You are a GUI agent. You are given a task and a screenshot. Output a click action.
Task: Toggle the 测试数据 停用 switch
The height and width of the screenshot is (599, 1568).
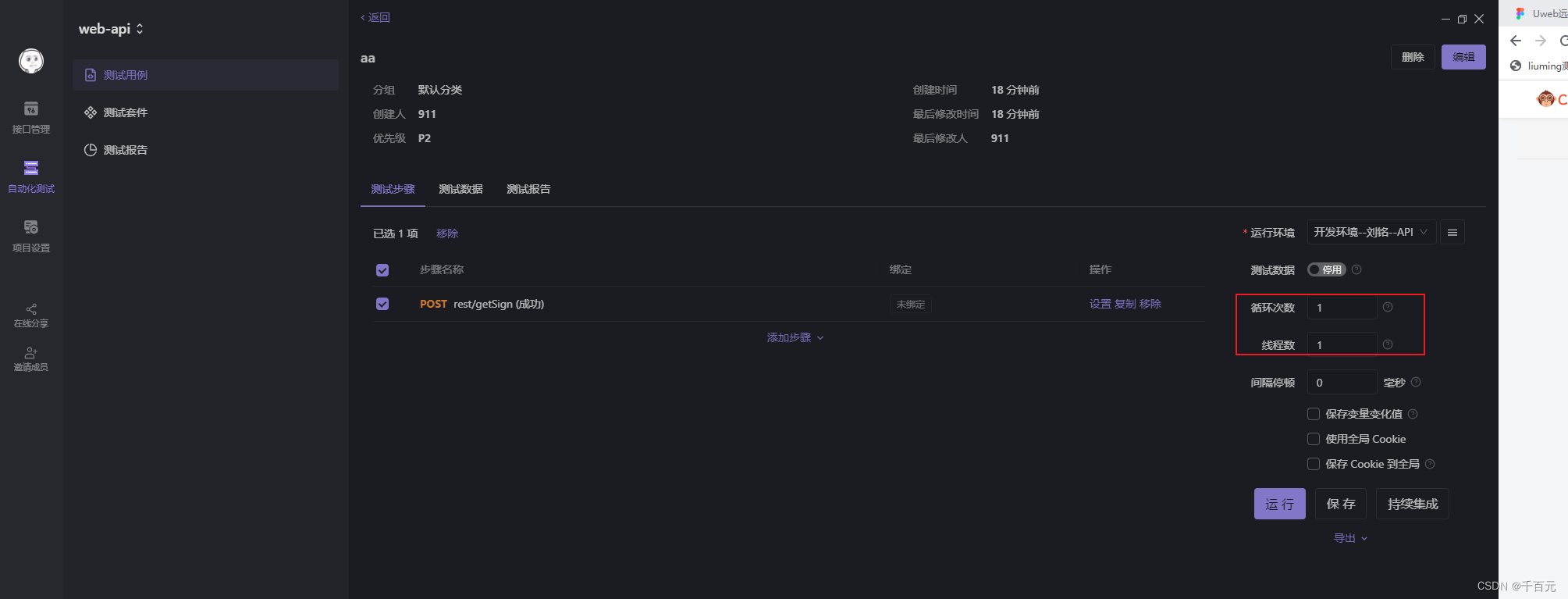point(1327,269)
